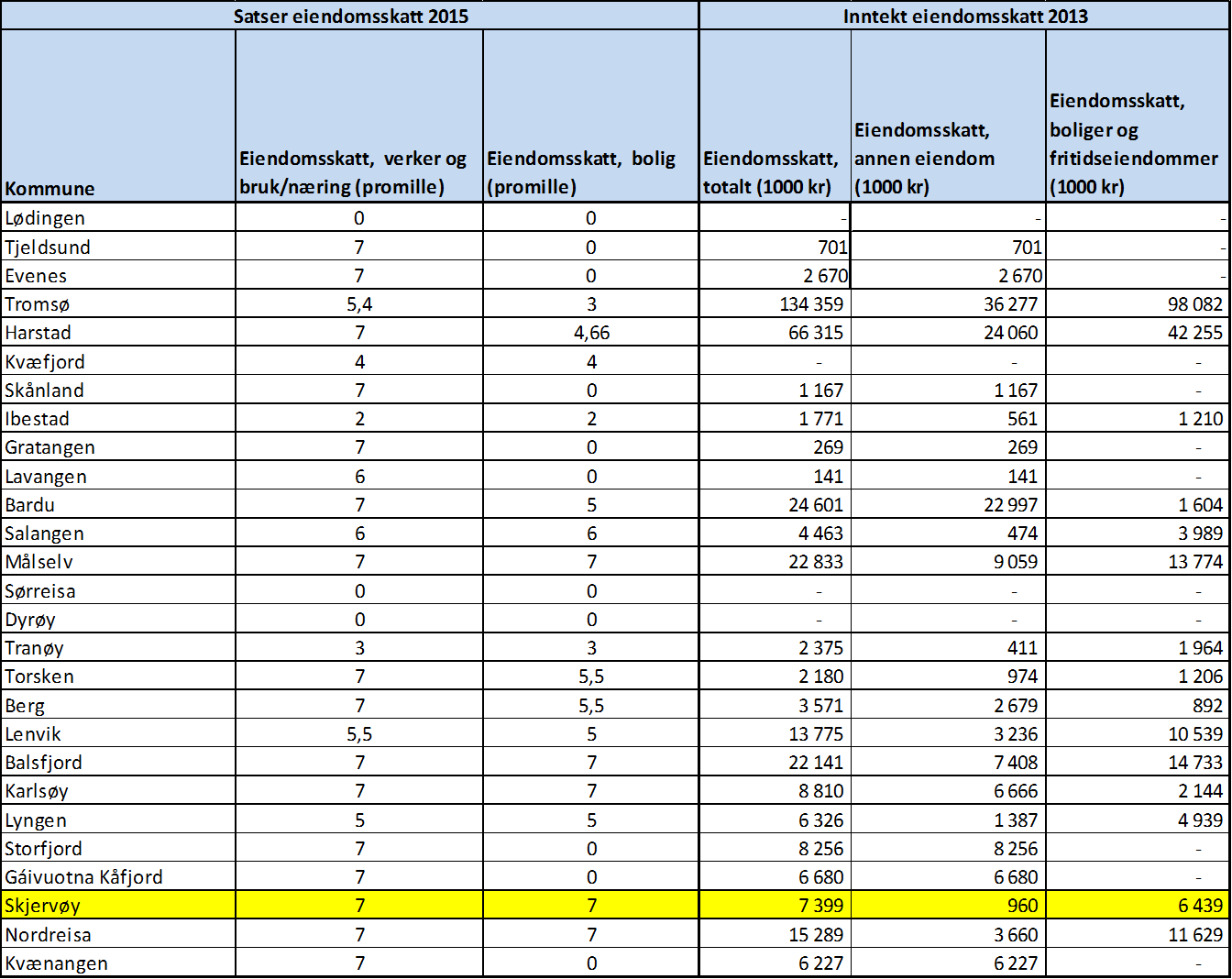Select the Sørreisa kommune cell
This screenshot has width=1232, height=979.
coord(118,590)
